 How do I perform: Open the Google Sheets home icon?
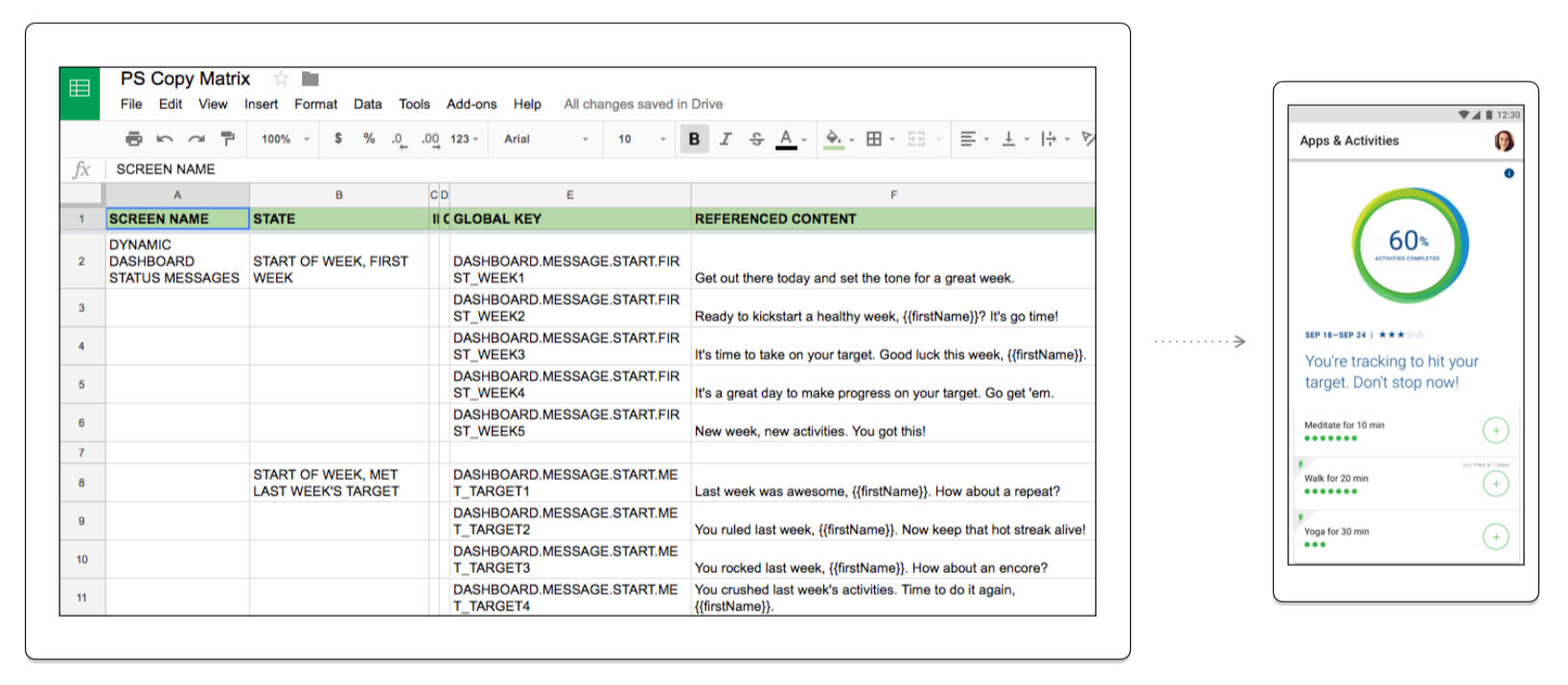pos(80,92)
